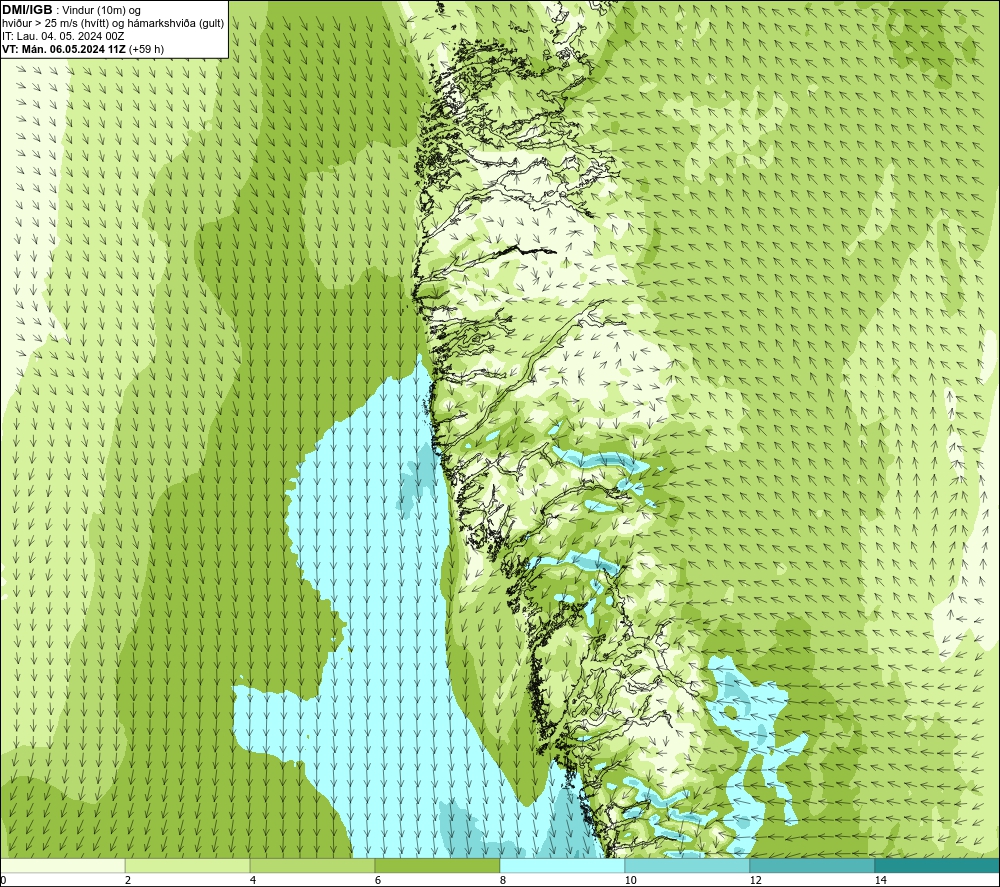Click the 'hviður > 25 m/s' legend line

pyautogui.click(x=113, y=24)
